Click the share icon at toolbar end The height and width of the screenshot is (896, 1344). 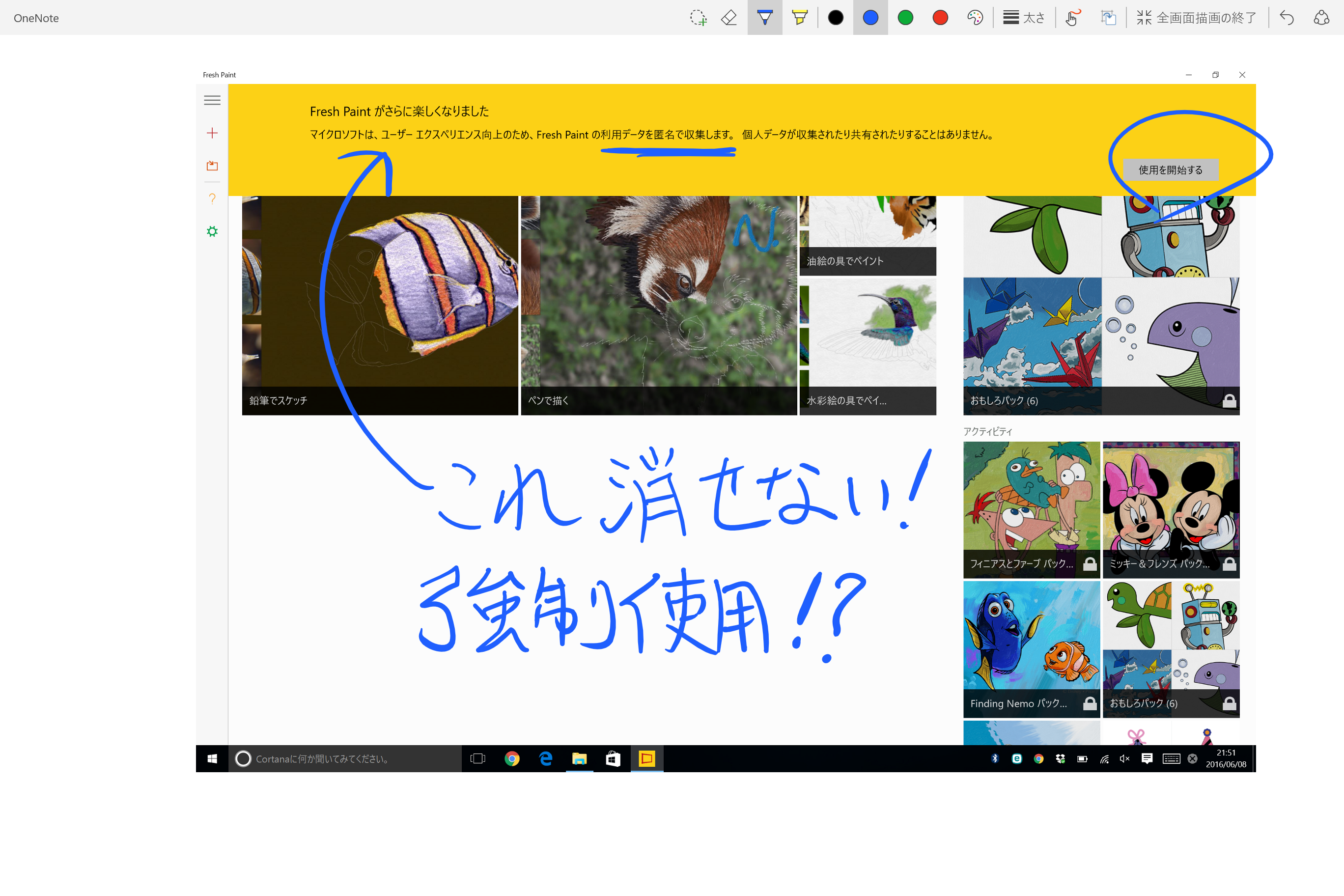[x=1321, y=18]
